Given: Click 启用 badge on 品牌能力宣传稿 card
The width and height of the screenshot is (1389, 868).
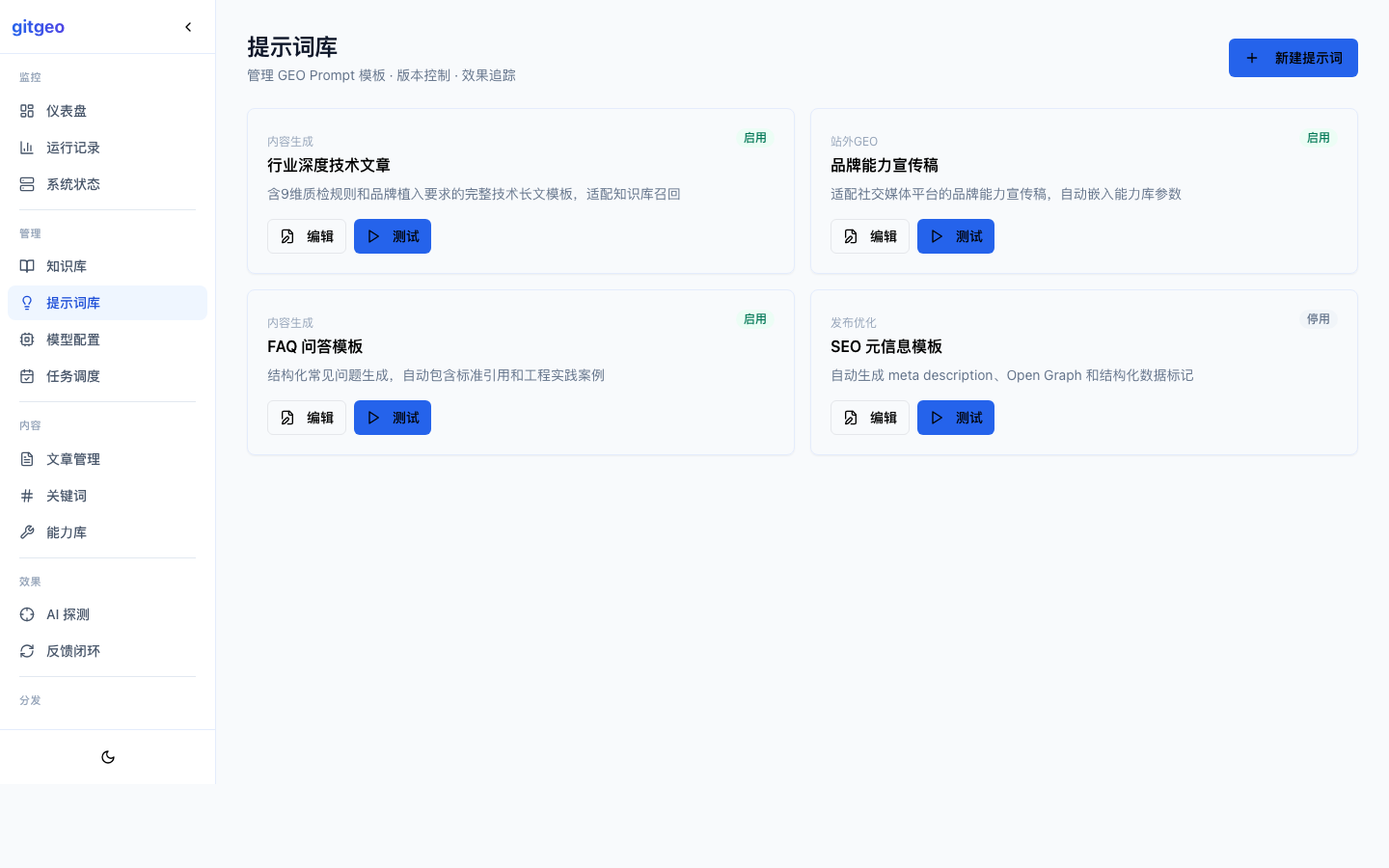Looking at the screenshot, I should coord(1319,138).
